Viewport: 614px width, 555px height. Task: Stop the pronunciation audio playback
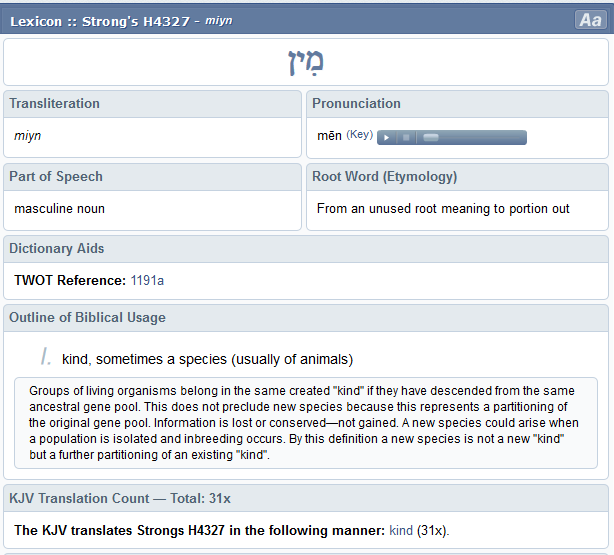(406, 137)
